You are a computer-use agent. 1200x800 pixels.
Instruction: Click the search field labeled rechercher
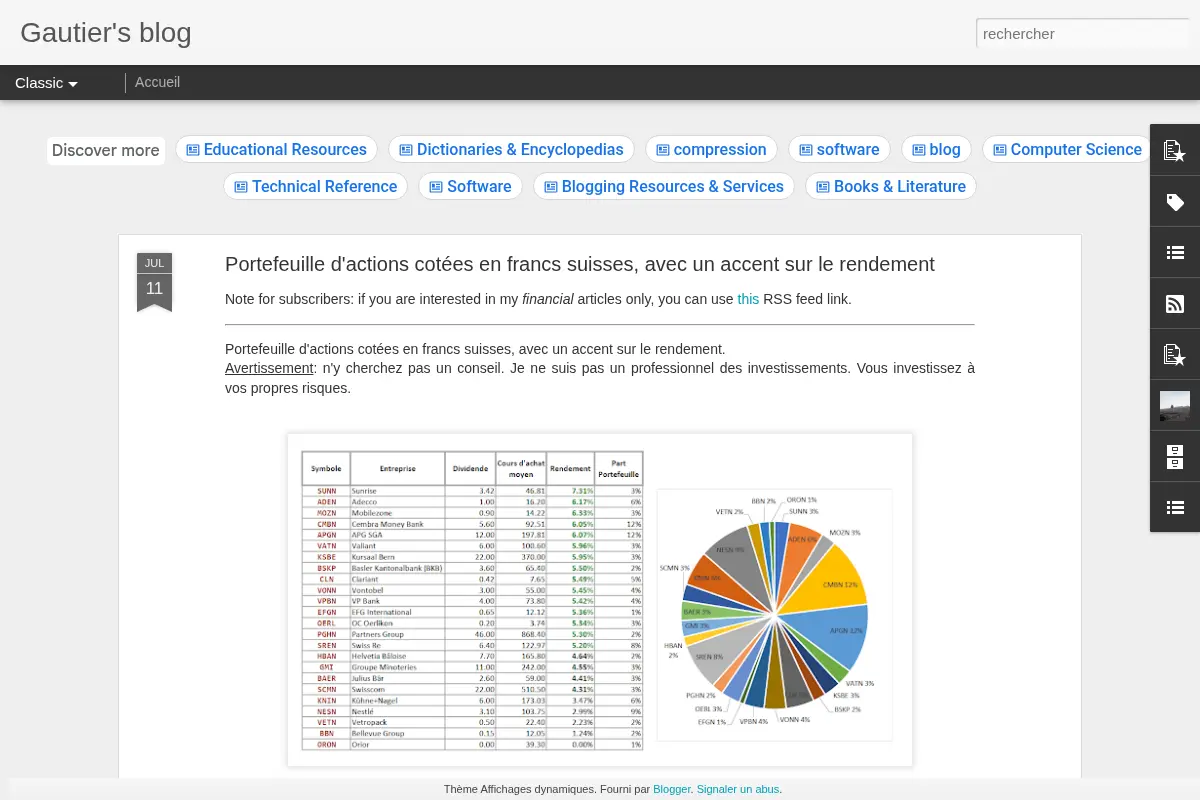tap(1083, 33)
